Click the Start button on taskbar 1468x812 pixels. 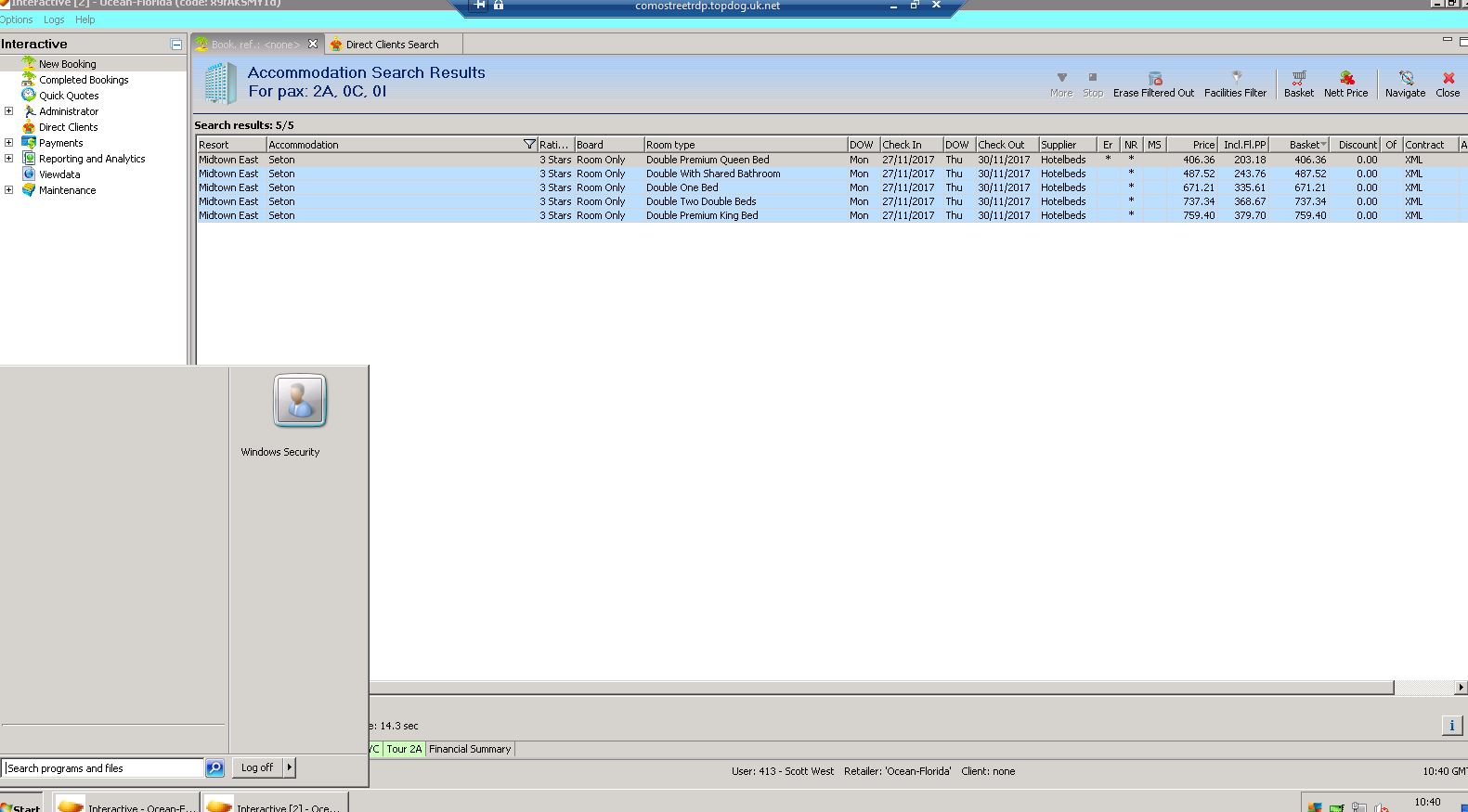20,805
